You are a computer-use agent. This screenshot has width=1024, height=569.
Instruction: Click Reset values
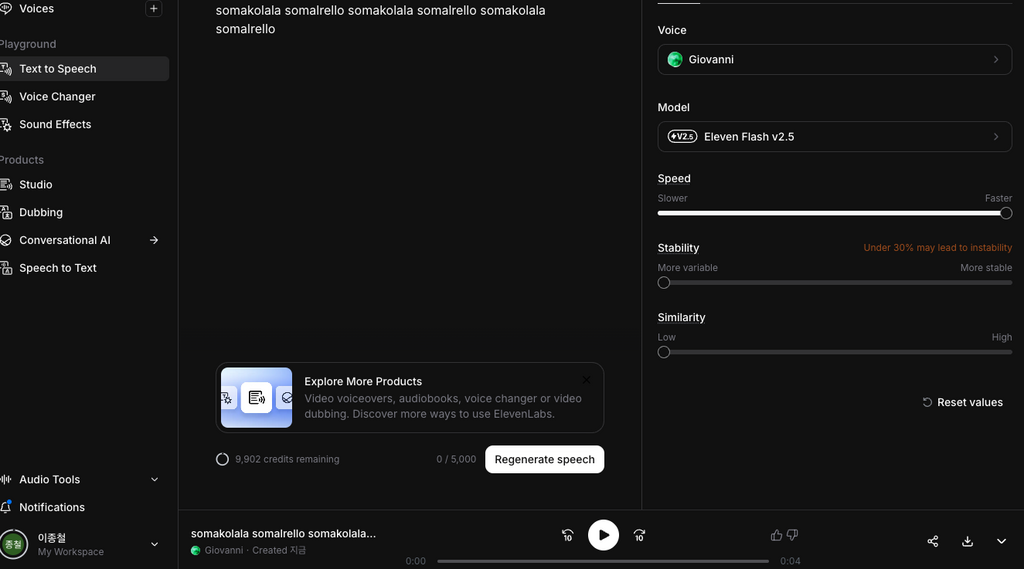pyautogui.click(x=962, y=402)
